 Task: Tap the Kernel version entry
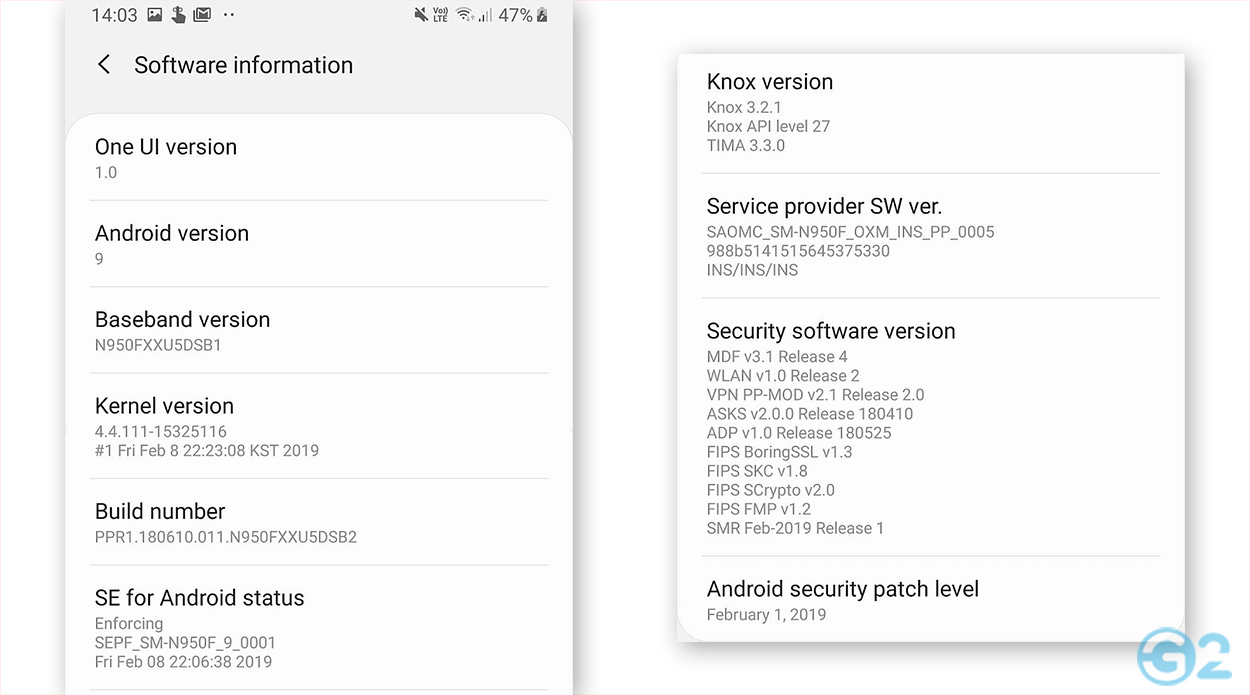click(319, 427)
